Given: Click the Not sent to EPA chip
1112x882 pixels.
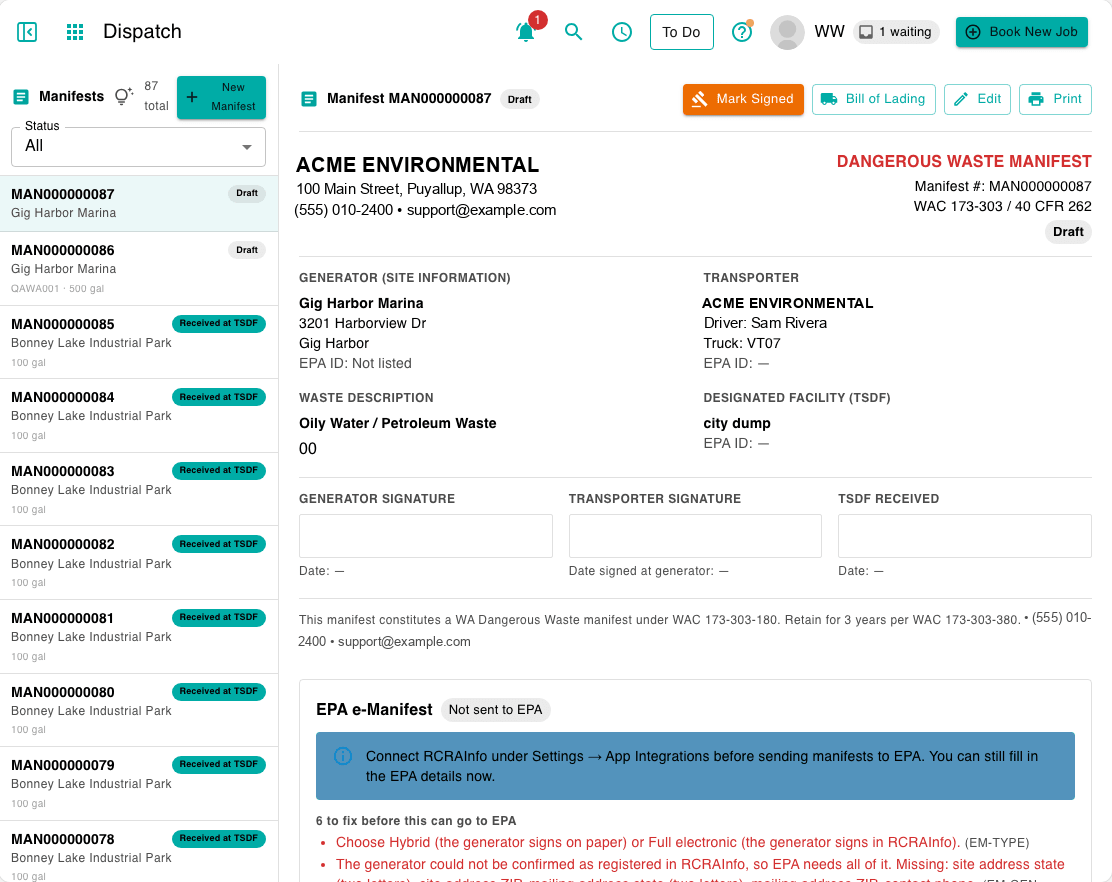Looking at the screenshot, I should click(495, 710).
